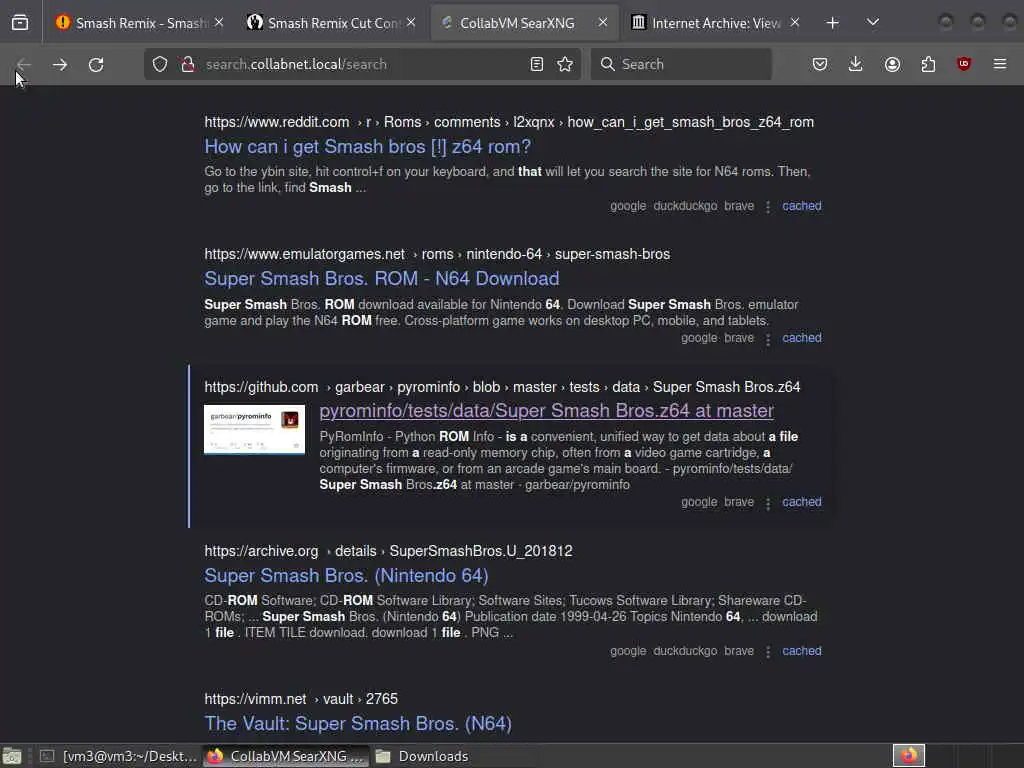Click the Firefox tray icon in the taskbar
The width and height of the screenshot is (1024, 768).
909,756
